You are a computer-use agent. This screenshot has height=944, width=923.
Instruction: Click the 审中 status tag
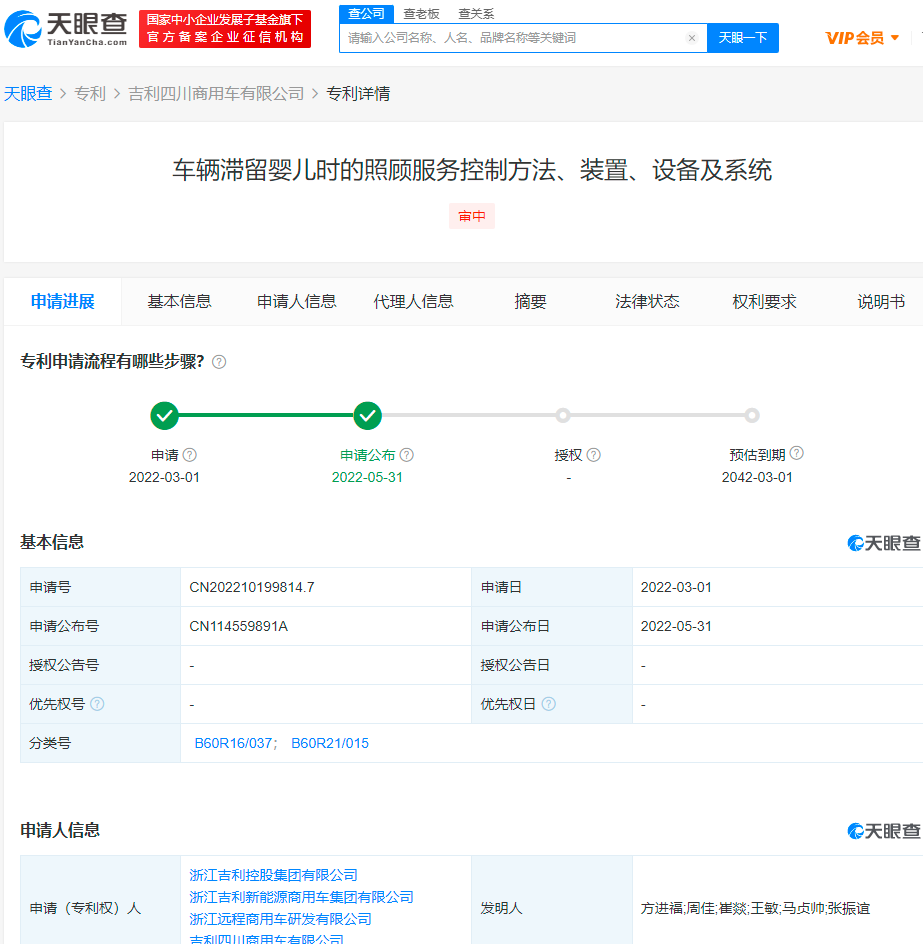[x=472, y=216]
